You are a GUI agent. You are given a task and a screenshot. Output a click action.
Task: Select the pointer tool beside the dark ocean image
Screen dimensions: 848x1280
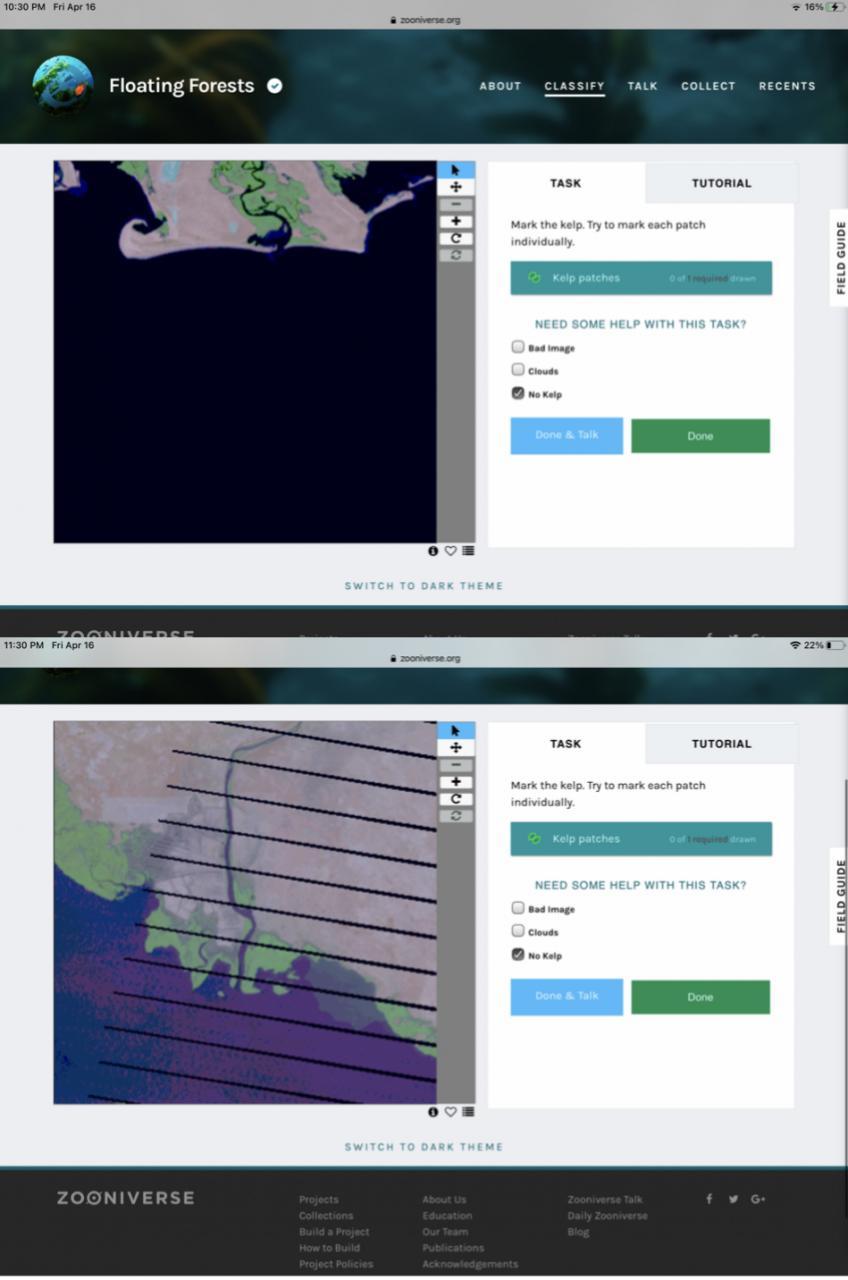(456, 170)
